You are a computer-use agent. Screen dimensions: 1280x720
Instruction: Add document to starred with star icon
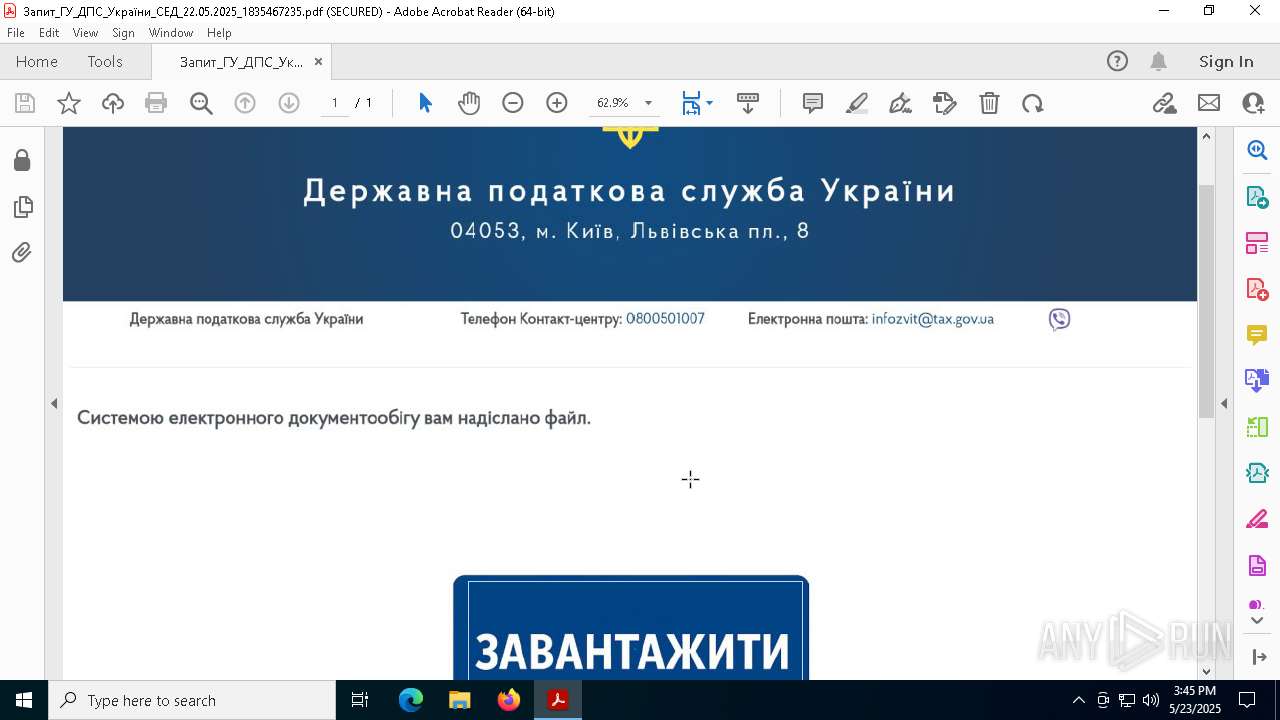pos(69,103)
